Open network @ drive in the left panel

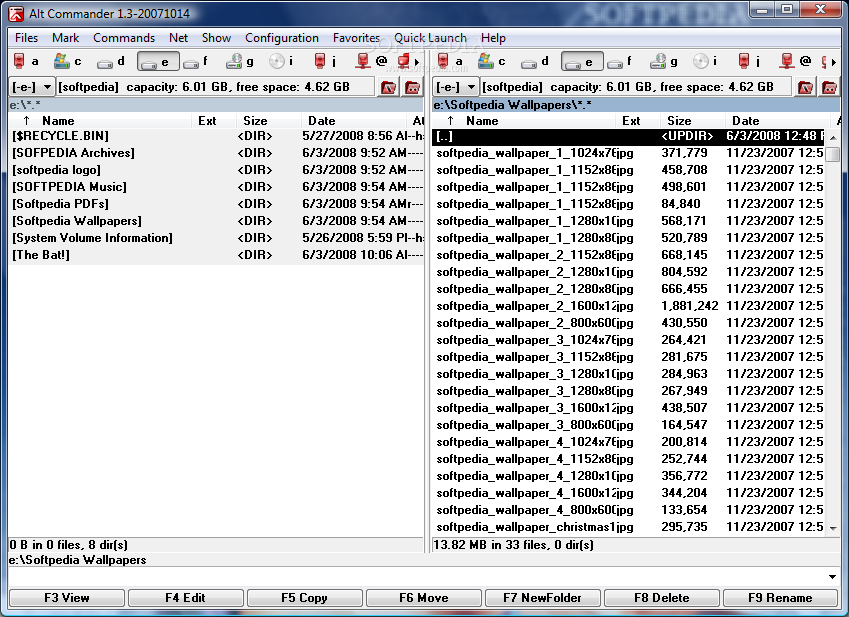372,61
